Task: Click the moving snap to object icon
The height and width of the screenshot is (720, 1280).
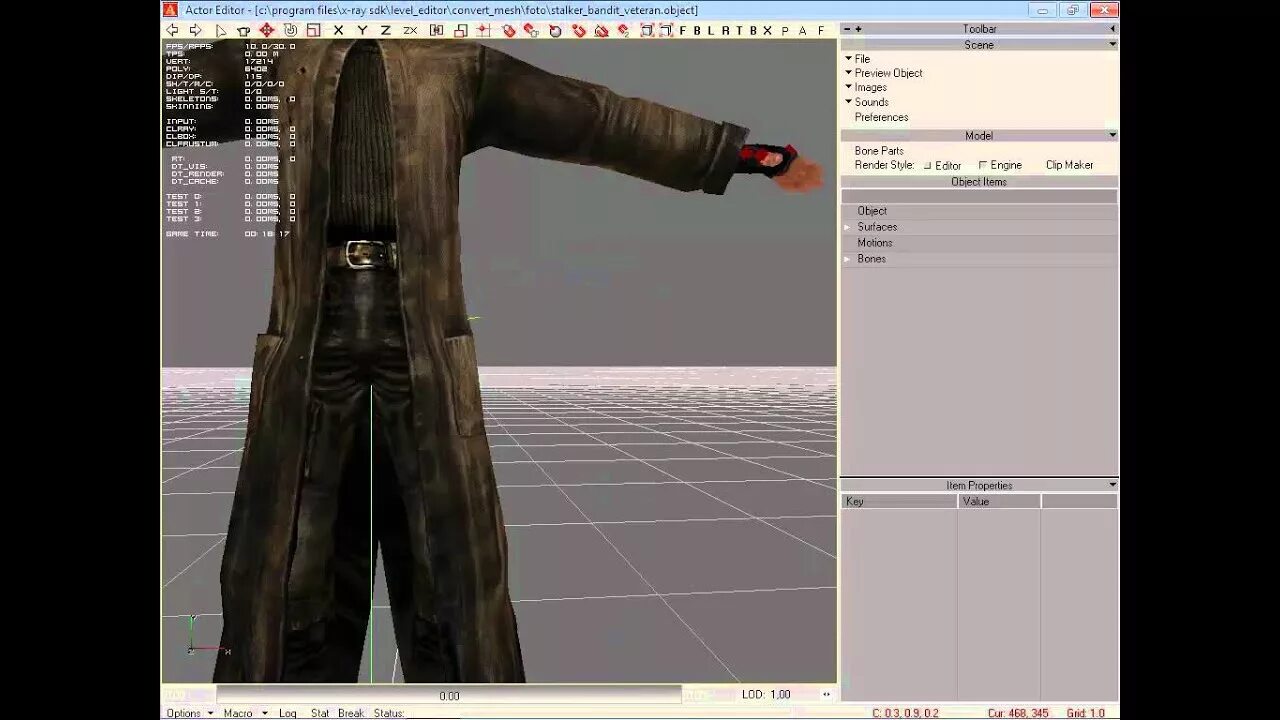Action: point(530,30)
